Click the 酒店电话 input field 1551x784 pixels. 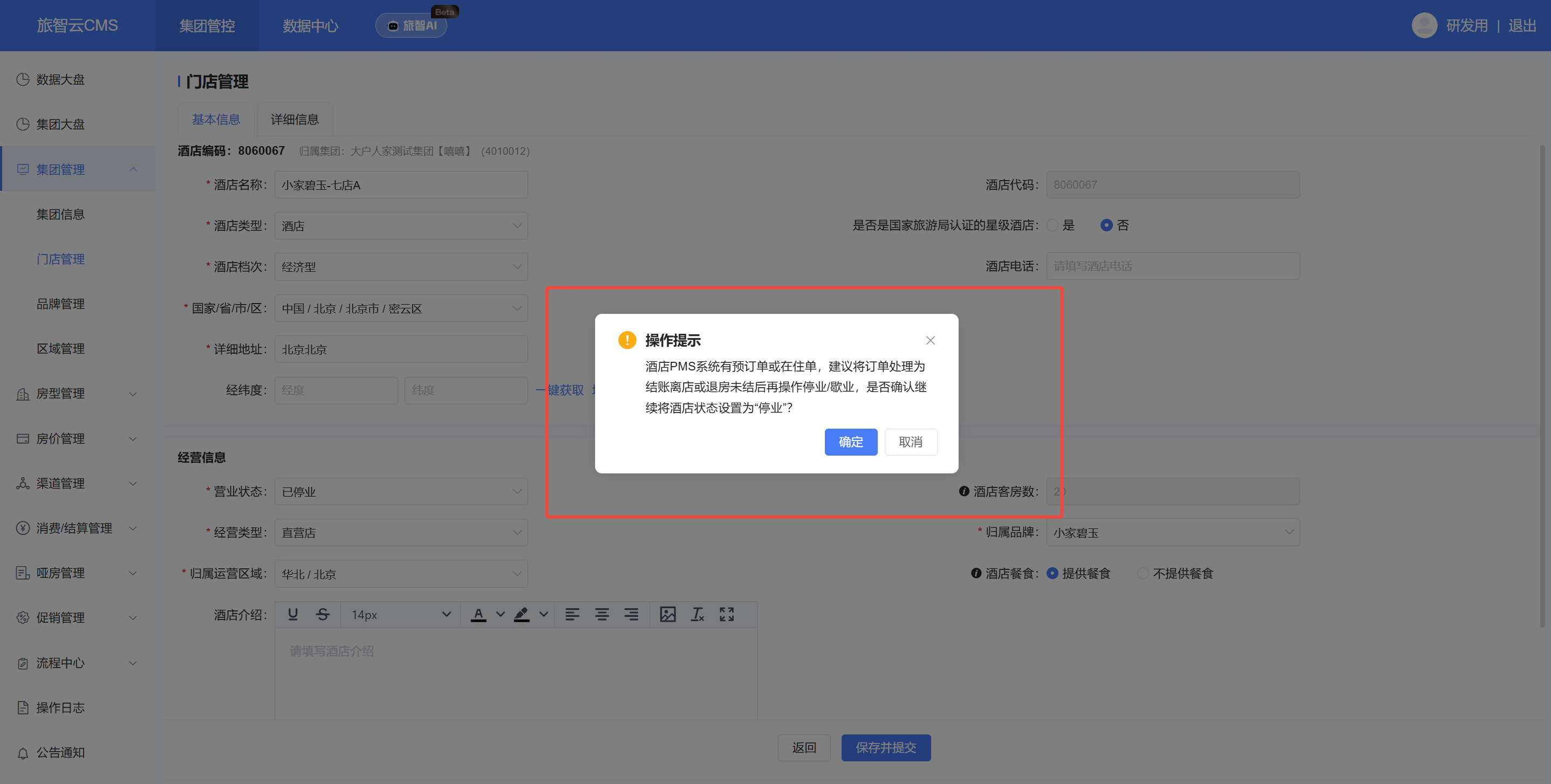point(1173,266)
